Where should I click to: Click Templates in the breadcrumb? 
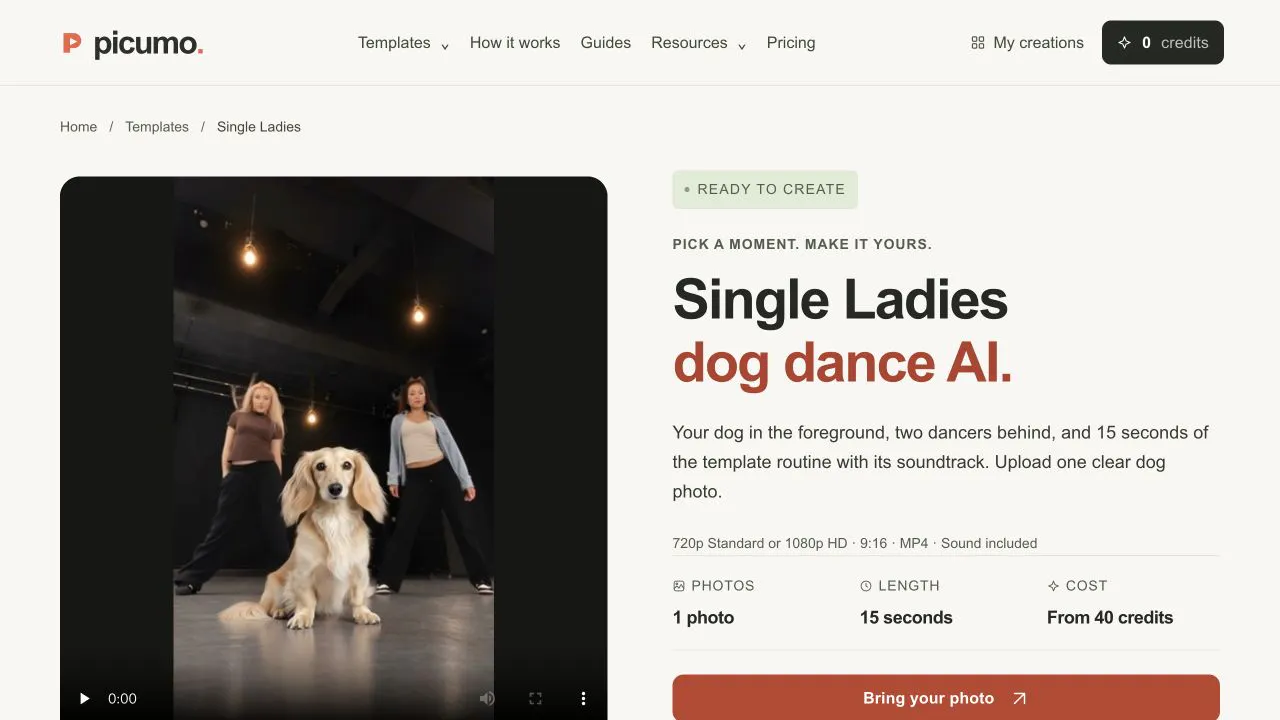[x=157, y=127]
